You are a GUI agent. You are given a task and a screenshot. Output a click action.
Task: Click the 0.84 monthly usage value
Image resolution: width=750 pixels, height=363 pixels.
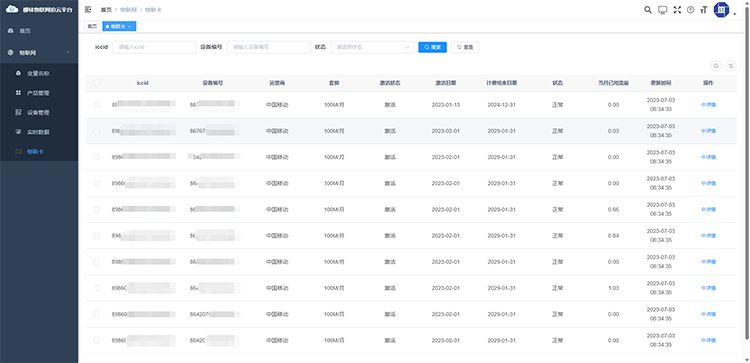613,236
